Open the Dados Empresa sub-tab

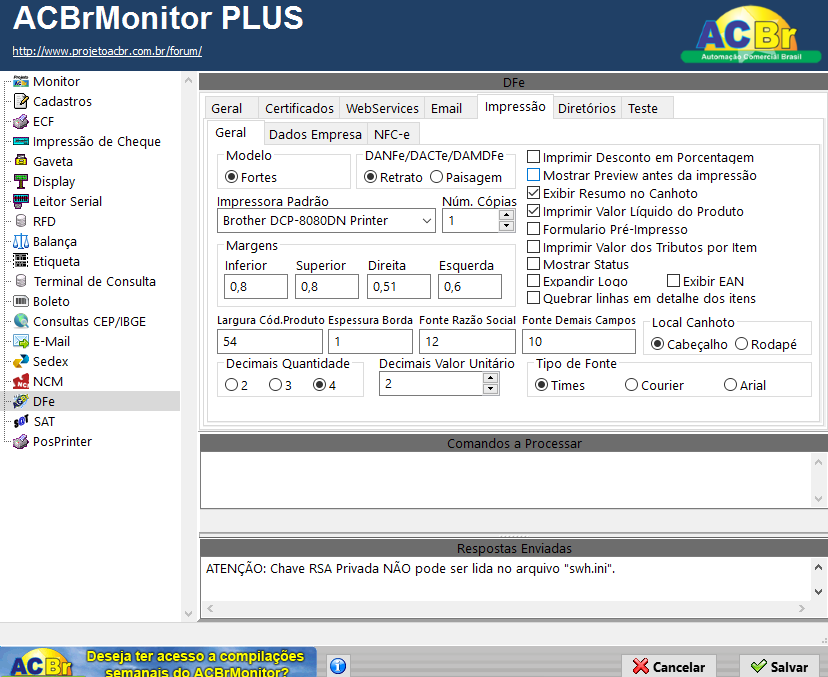(x=315, y=134)
